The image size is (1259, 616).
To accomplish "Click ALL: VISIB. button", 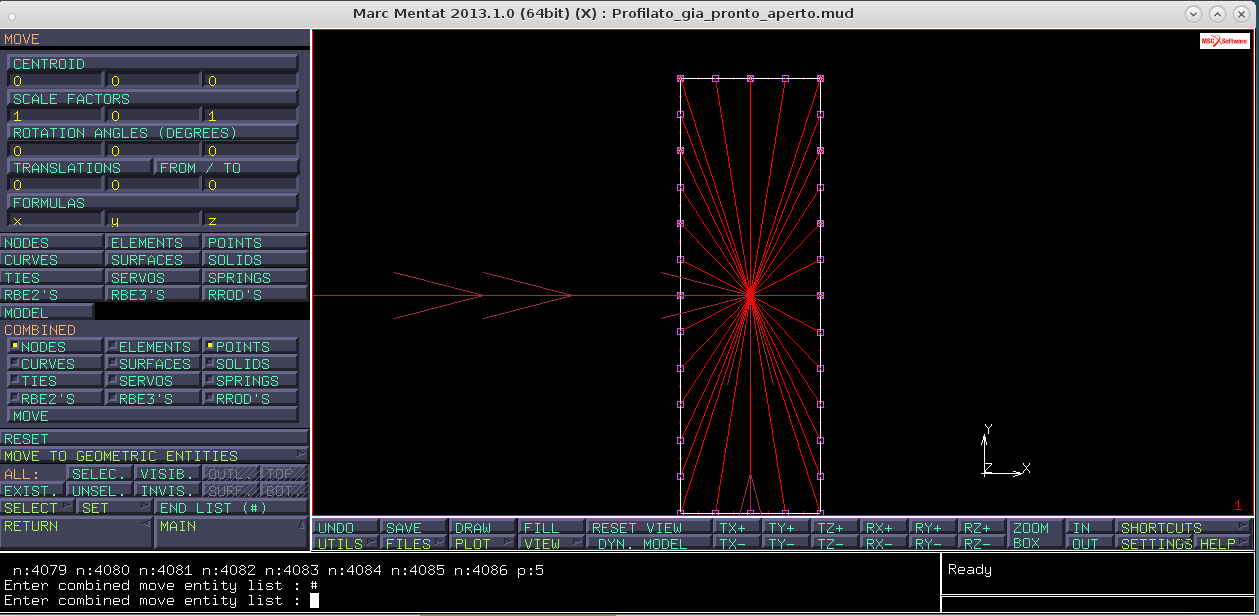I will point(168,473).
